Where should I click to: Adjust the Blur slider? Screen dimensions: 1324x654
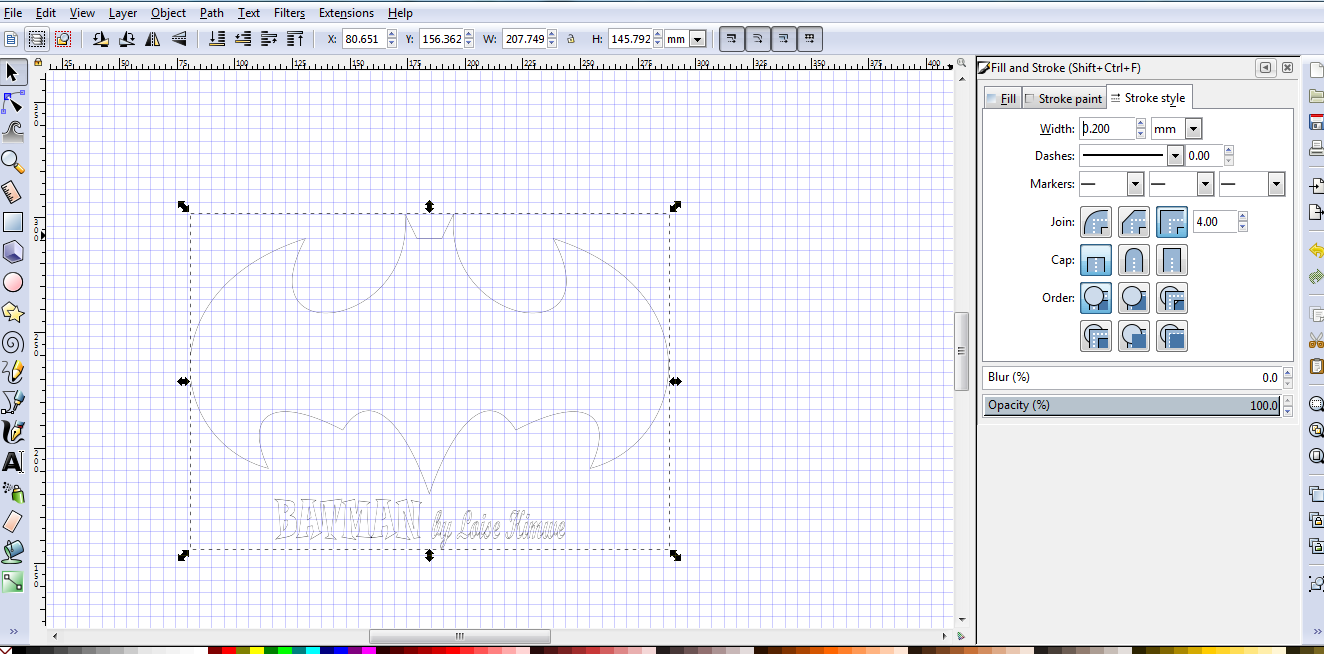[1131, 377]
